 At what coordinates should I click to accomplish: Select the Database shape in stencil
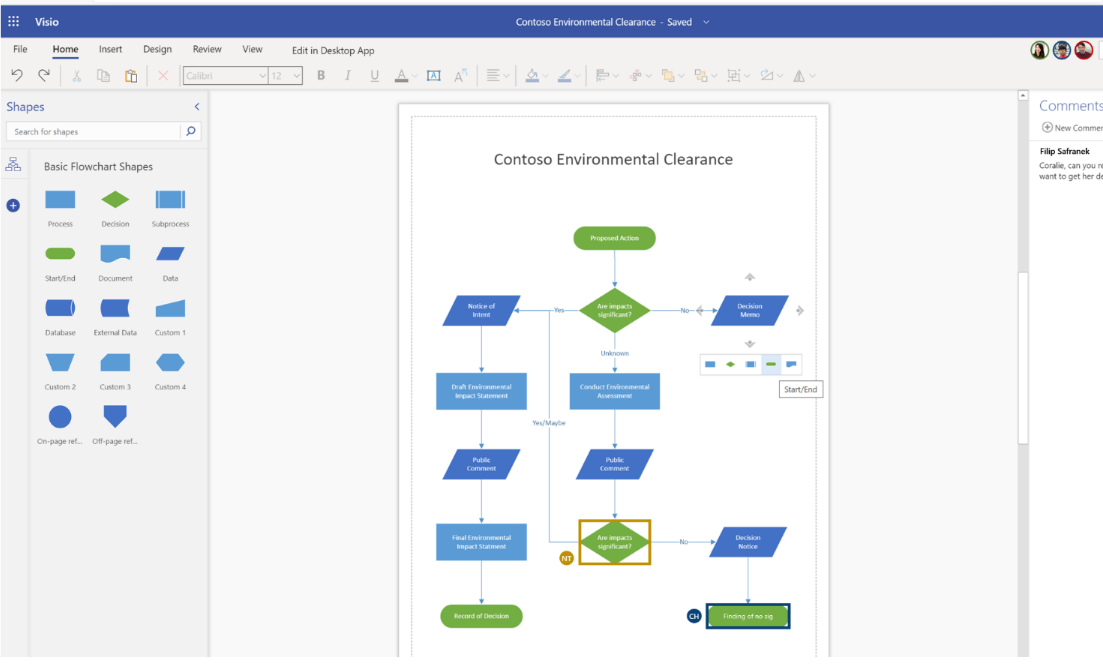tap(60, 308)
